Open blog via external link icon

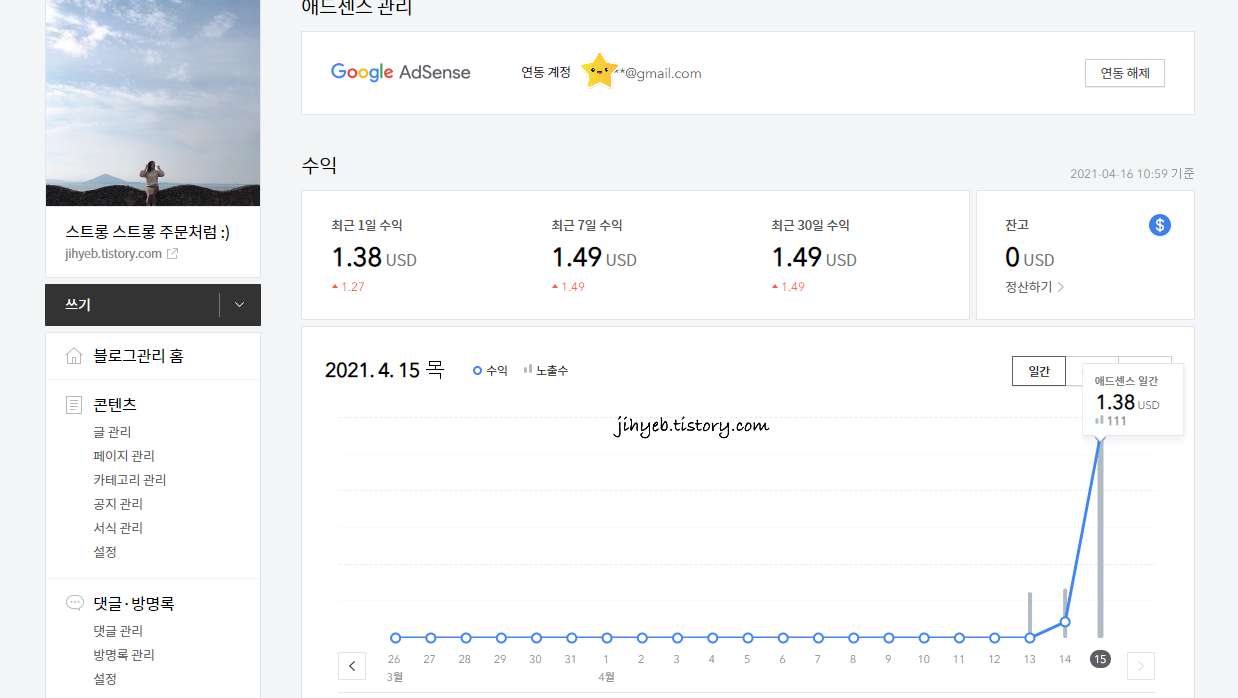click(172, 254)
